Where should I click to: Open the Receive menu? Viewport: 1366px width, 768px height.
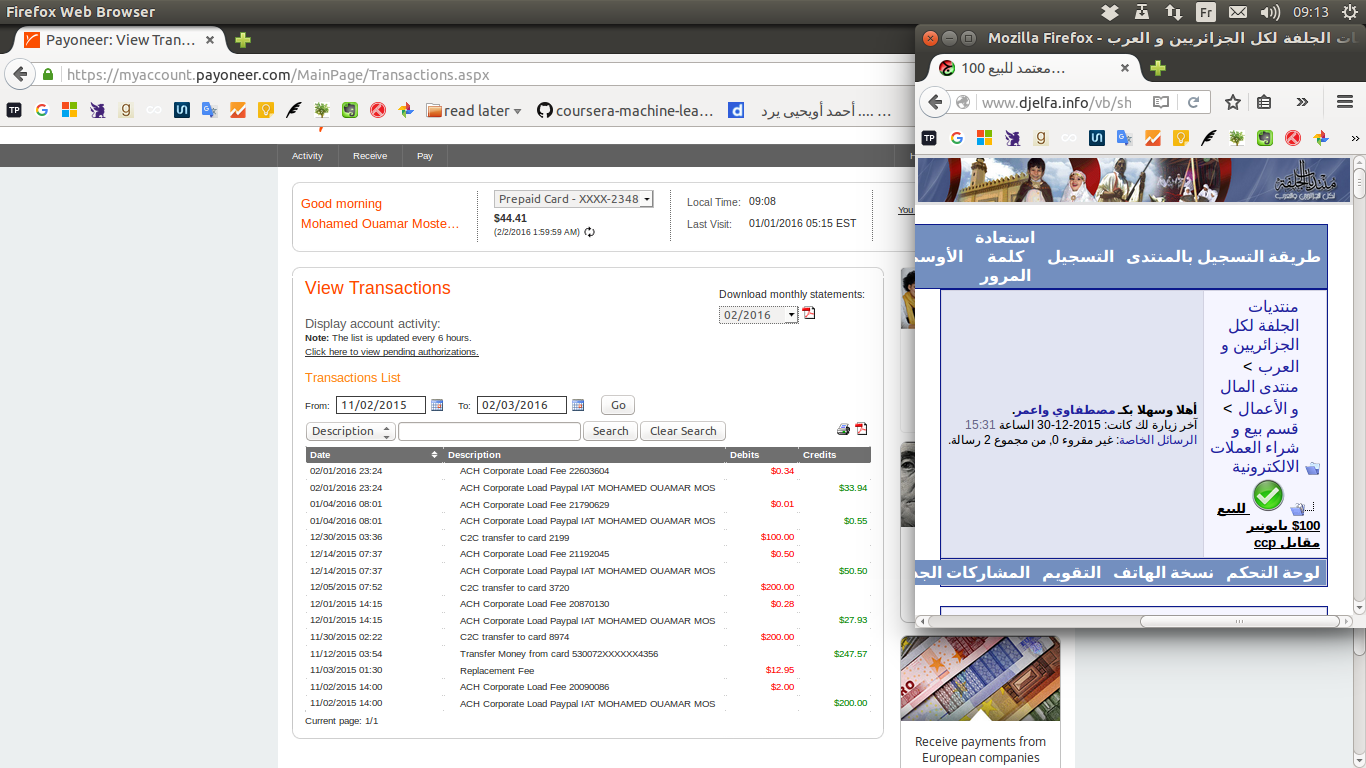(370, 156)
